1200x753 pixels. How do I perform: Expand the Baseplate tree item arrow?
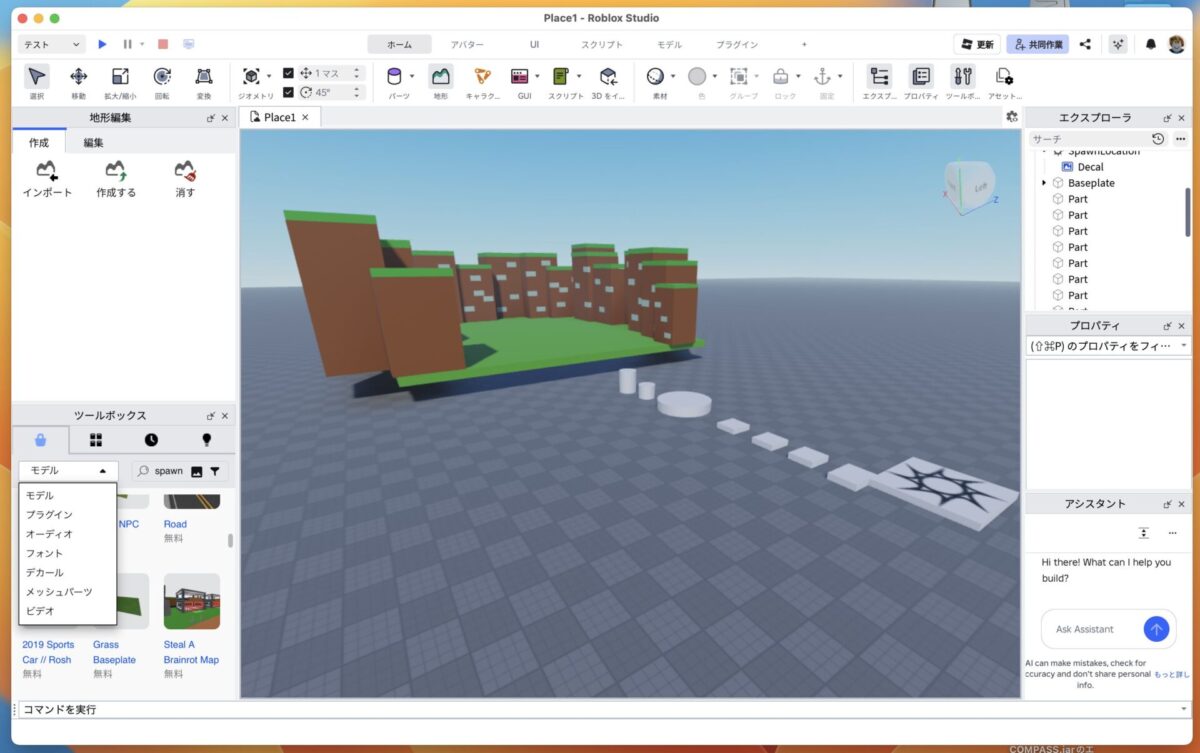(x=1044, y=183)
